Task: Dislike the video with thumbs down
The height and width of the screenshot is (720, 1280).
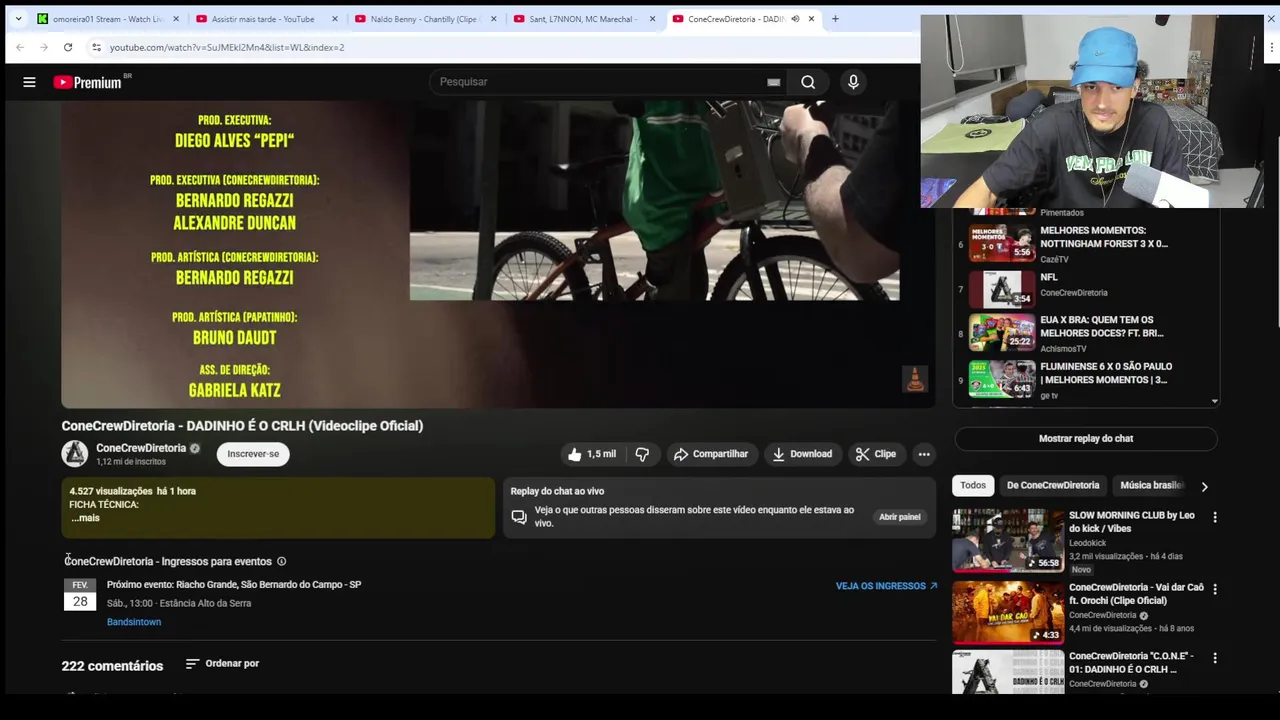Action: [x=642, y=454]
